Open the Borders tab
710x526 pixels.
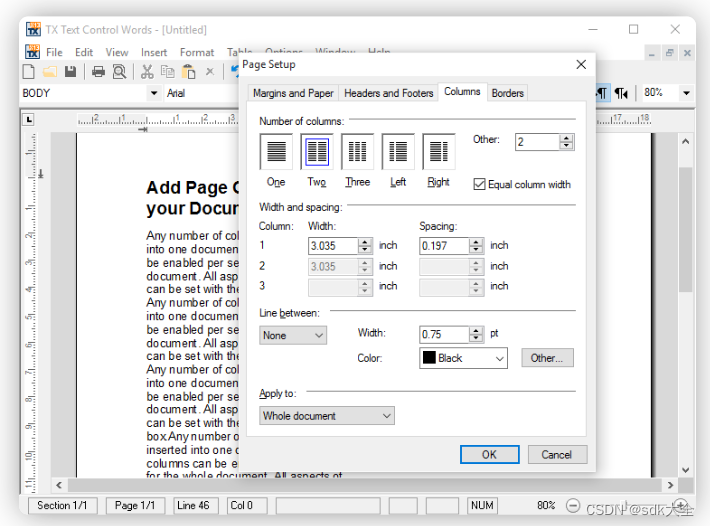[x=508, y=93]
